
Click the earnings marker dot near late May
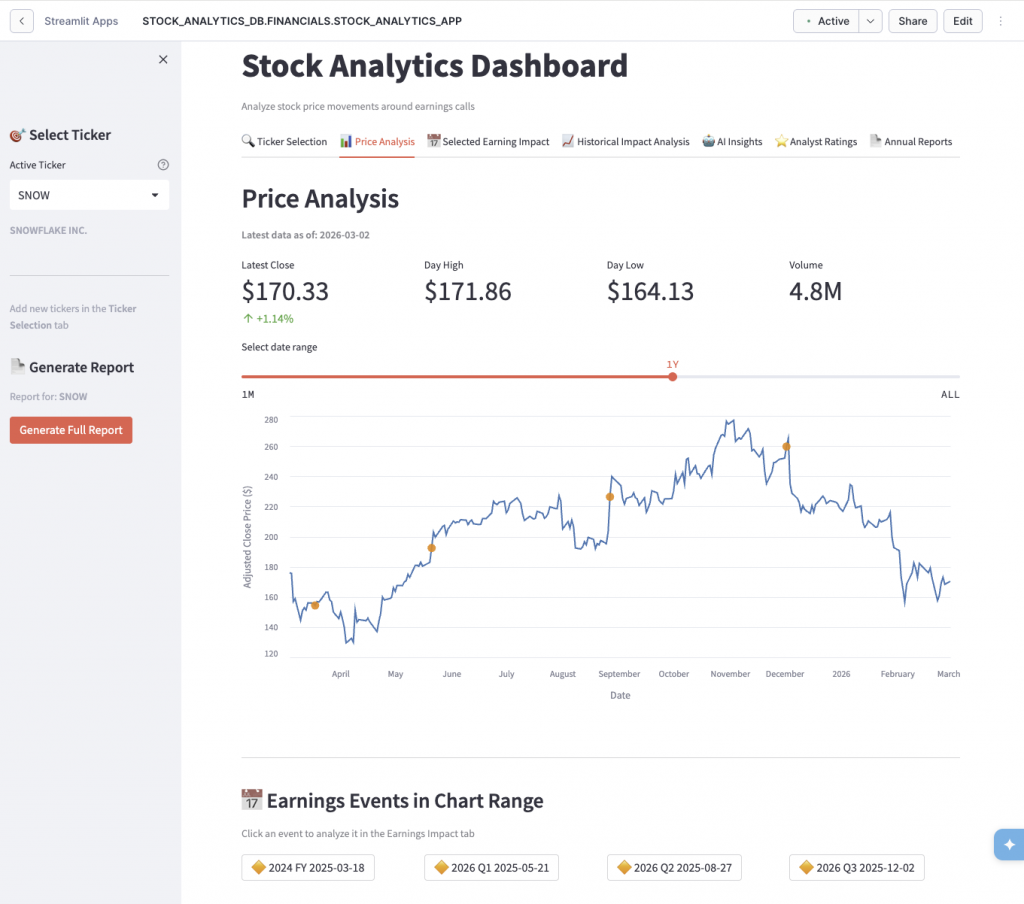tap(431, 548)
